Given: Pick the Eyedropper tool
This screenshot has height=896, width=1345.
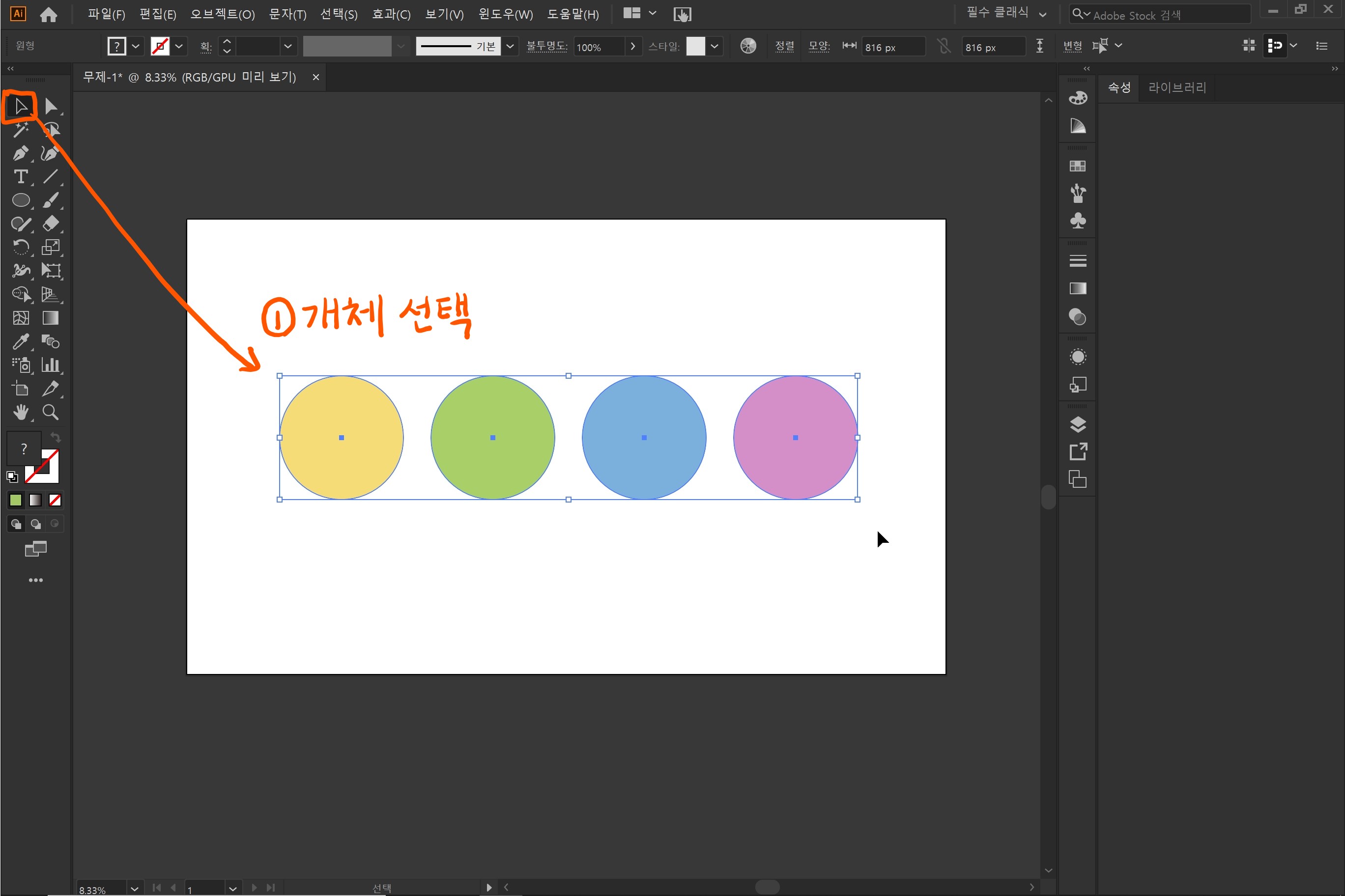Looking at the screenshot, I should click(x=21, y=342).
